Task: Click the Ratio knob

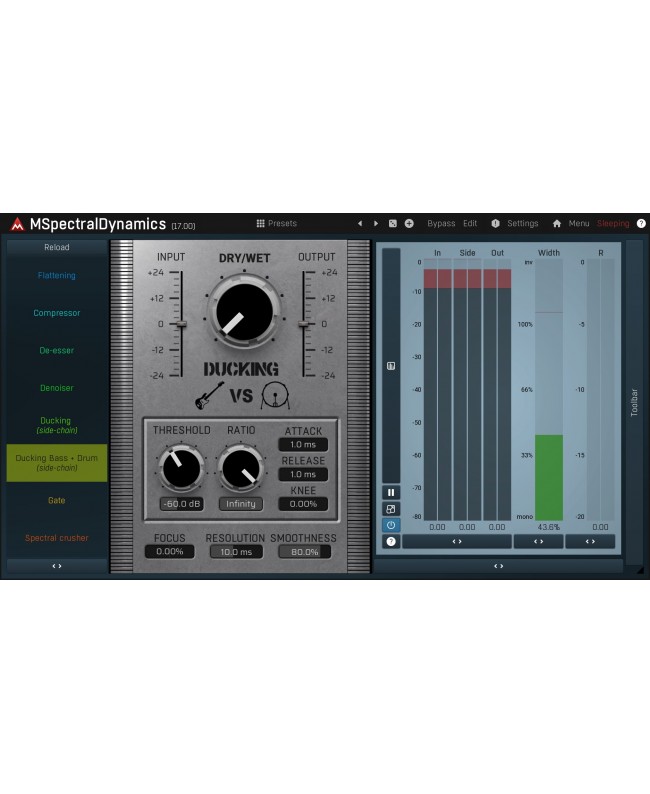Action: pyautogui.click(x=241, y=468)
